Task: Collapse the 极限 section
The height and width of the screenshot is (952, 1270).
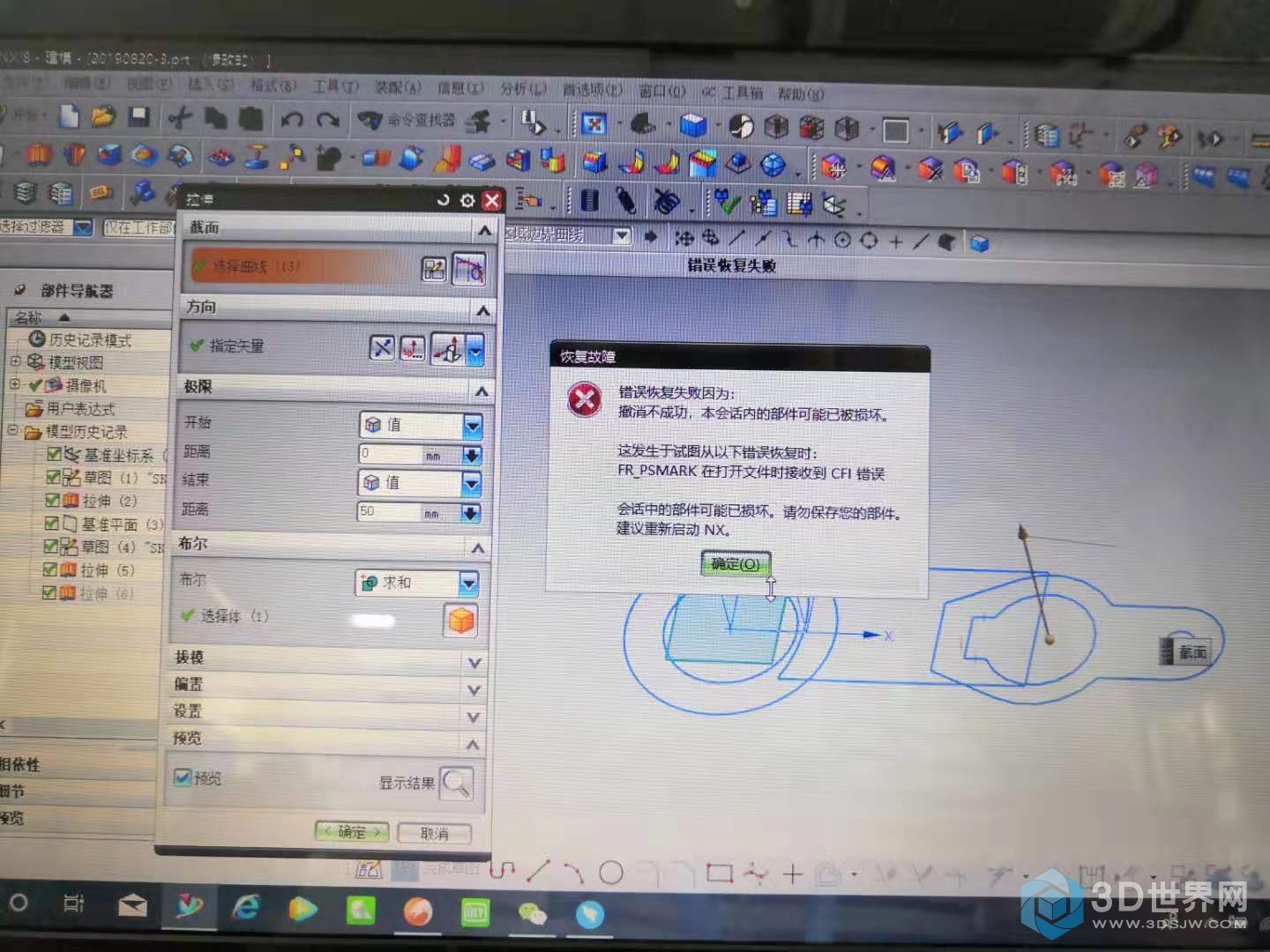Action: click(x=482, y=390)
